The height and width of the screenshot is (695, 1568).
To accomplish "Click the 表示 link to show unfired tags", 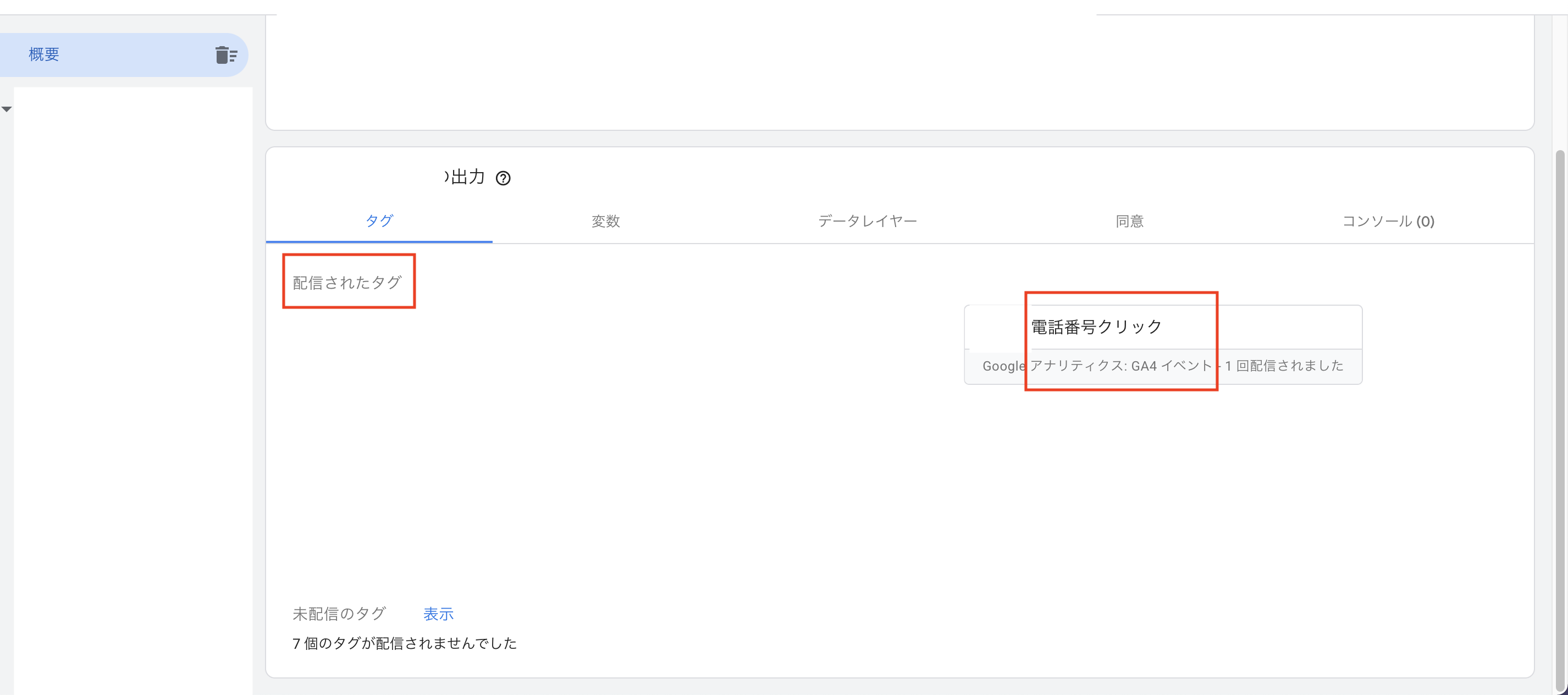I will coord(438,614).
